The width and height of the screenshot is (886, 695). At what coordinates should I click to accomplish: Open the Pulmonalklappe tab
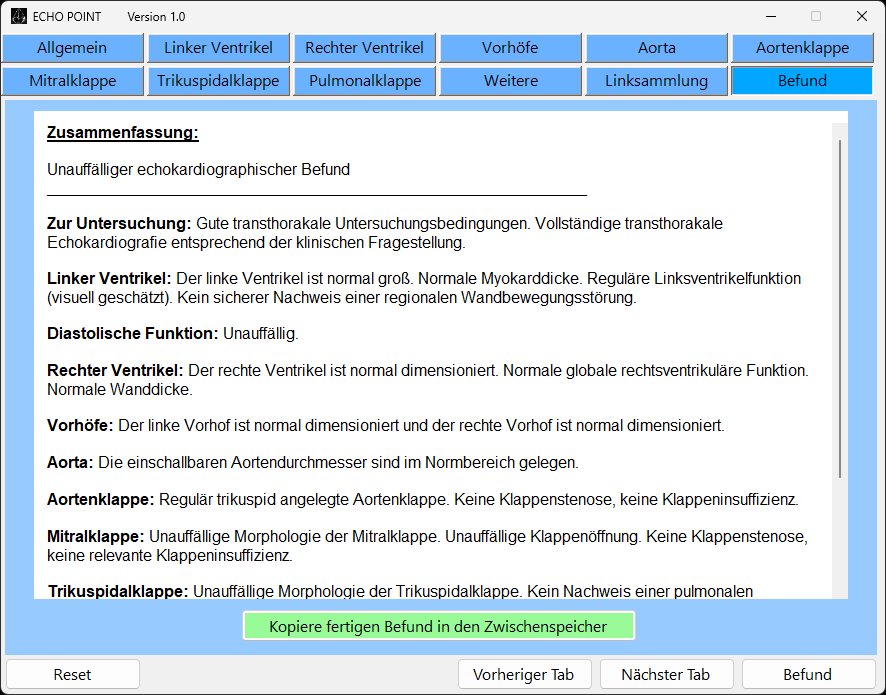tap(364, 81)
